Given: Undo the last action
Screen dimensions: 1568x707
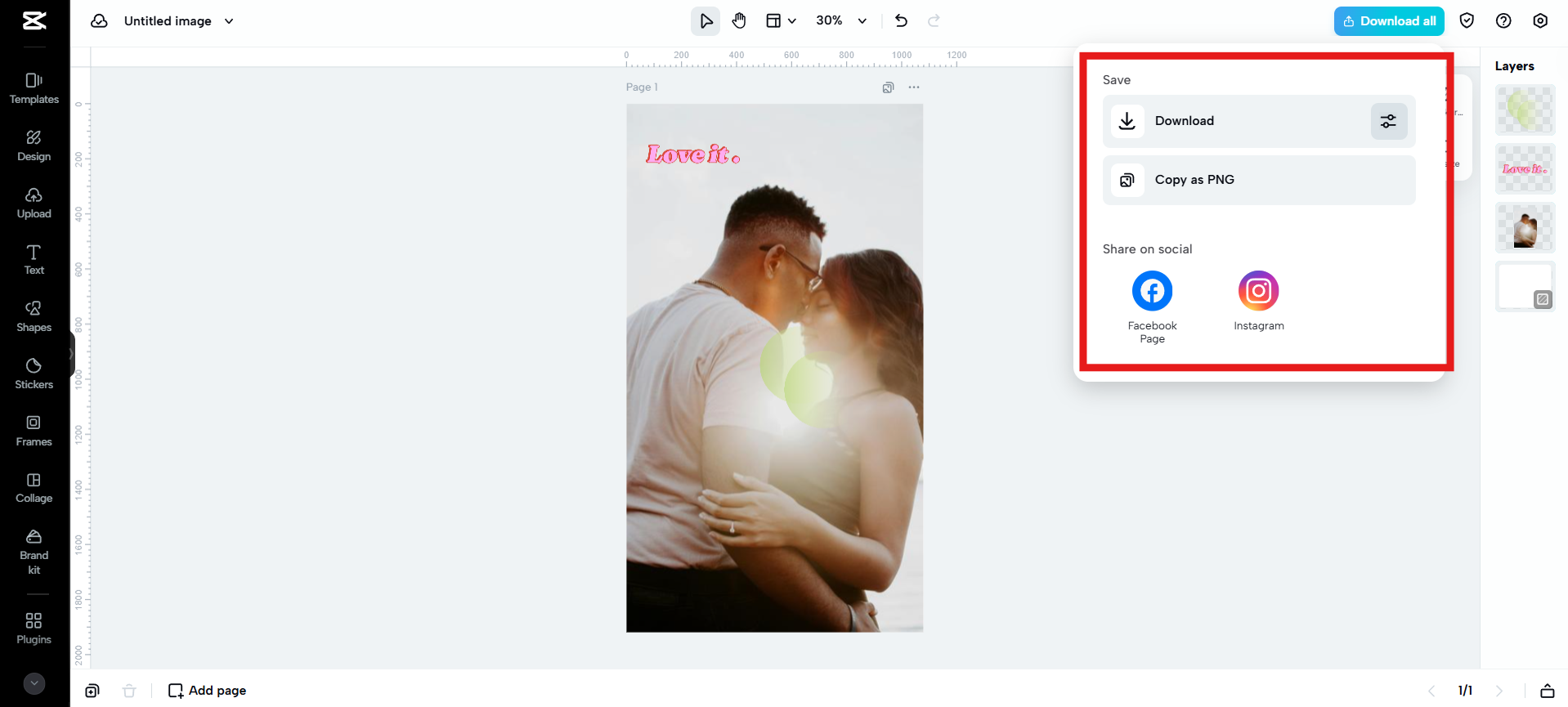Looking at the screenshot, I should pyautogui.click(x=901, y=20).
